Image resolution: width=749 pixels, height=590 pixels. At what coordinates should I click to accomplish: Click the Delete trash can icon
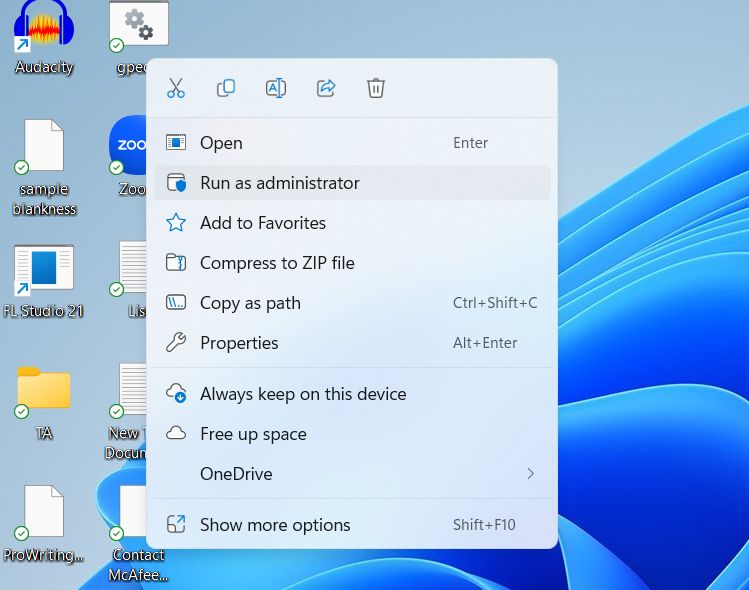point(376,88)
